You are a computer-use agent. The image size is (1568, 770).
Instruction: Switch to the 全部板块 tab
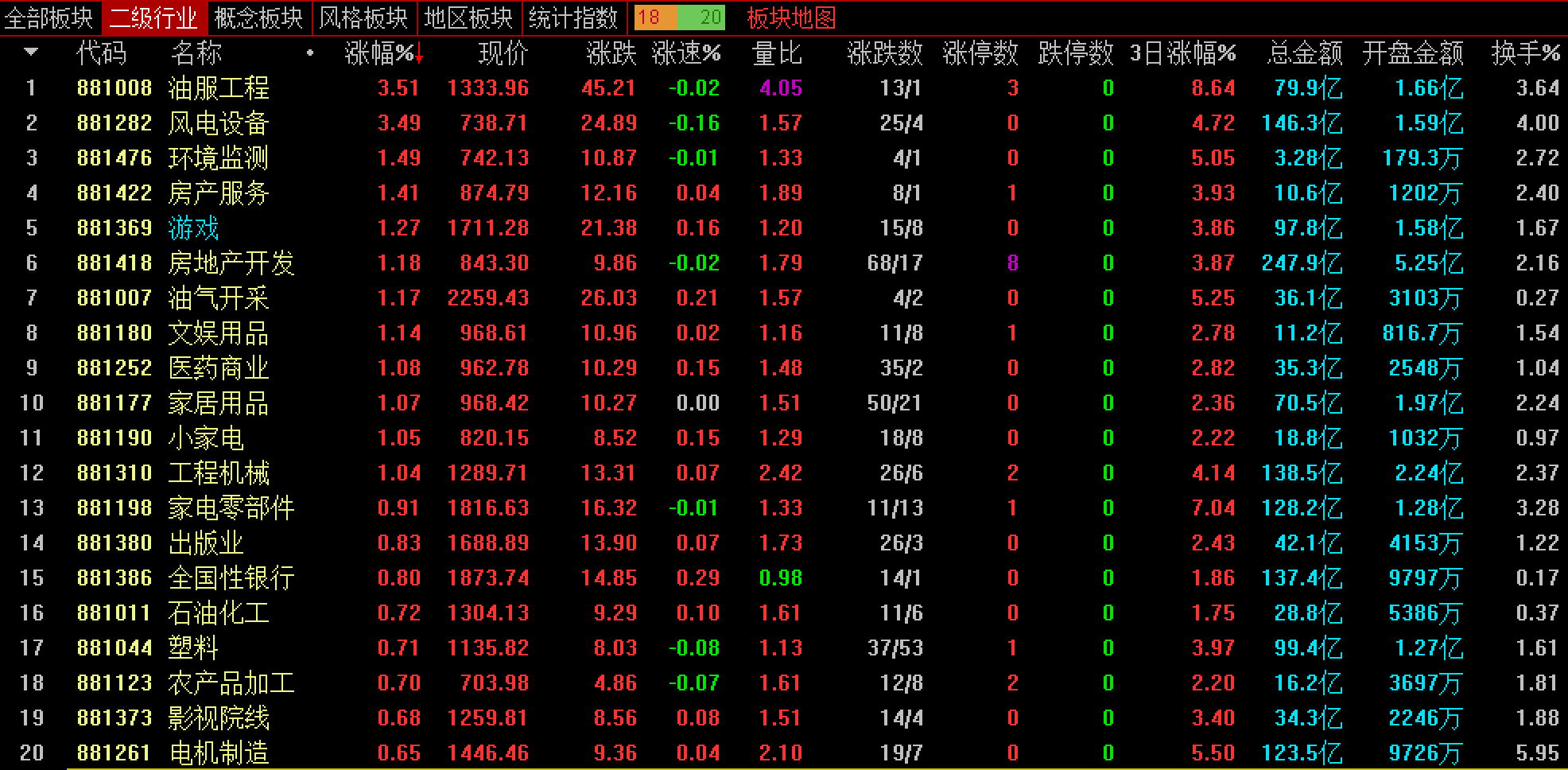coord(49,17)
